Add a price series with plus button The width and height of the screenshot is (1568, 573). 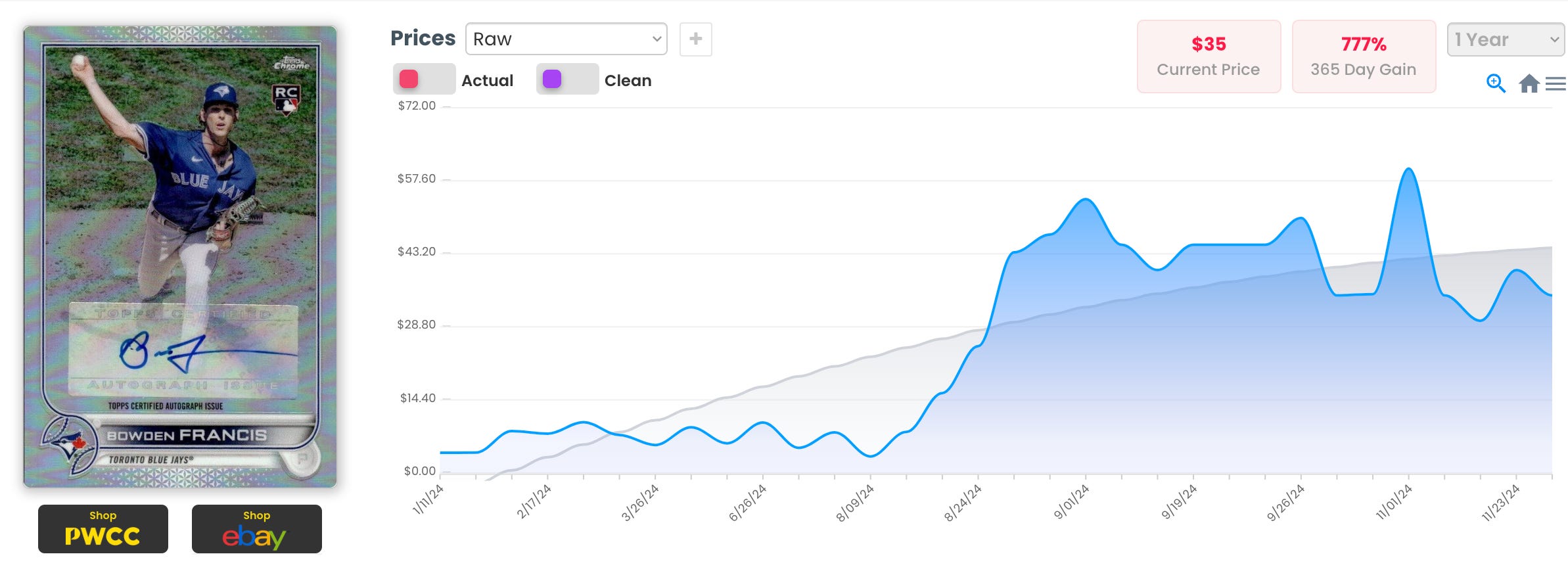tap(695, 39)
